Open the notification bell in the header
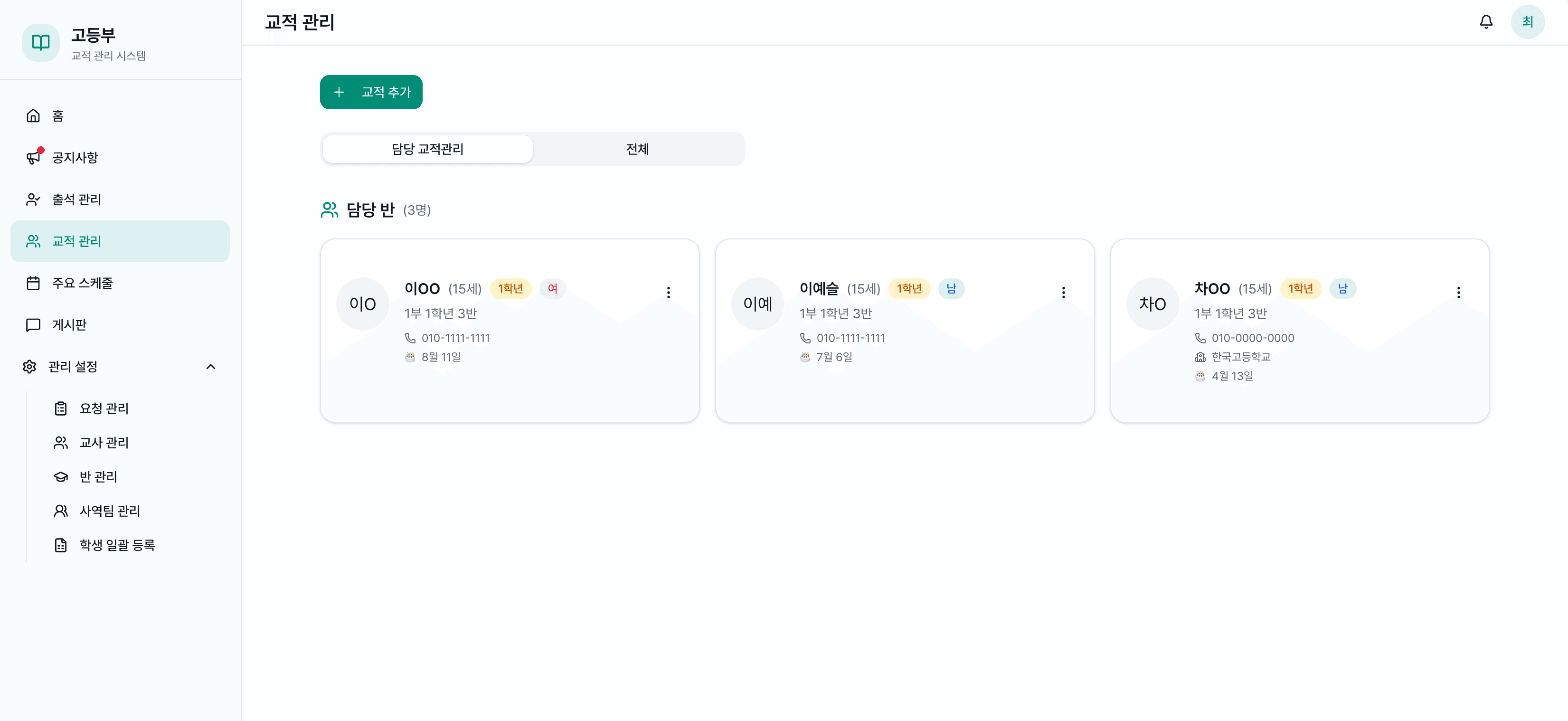 pos(1485,22)
